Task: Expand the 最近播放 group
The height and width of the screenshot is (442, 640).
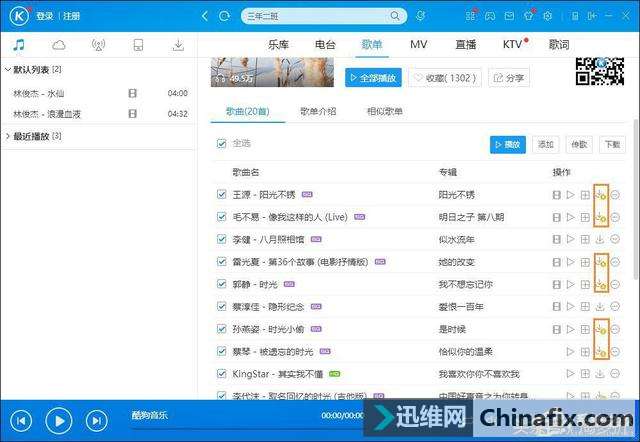Action: (7, 136)
